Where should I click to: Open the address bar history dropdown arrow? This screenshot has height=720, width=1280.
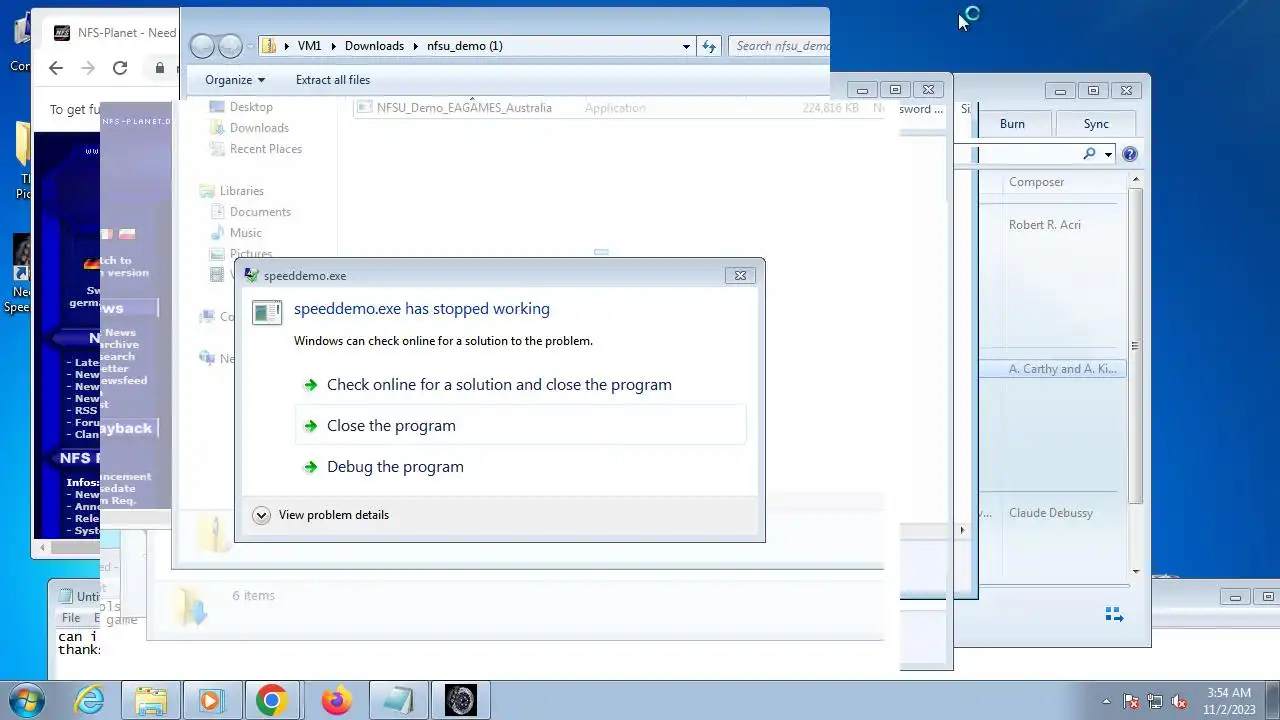click(686, 46)
